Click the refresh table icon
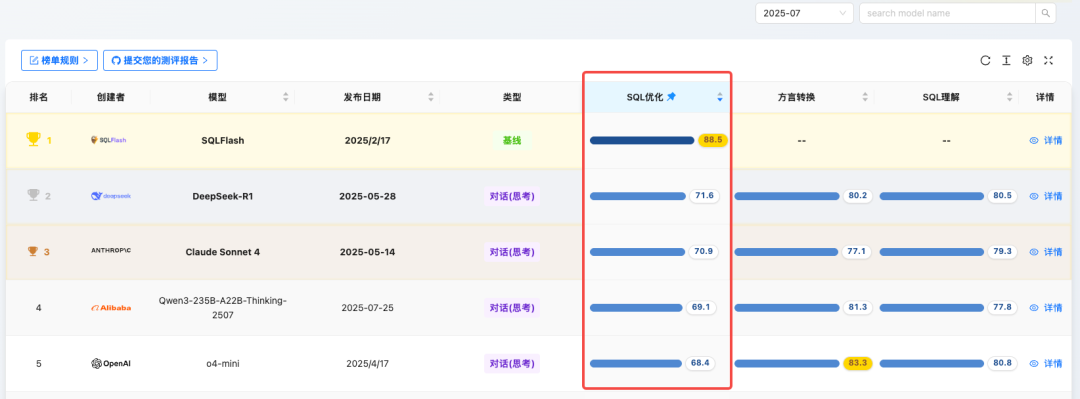Viewport: 1080px width, 399px height. 985,61
